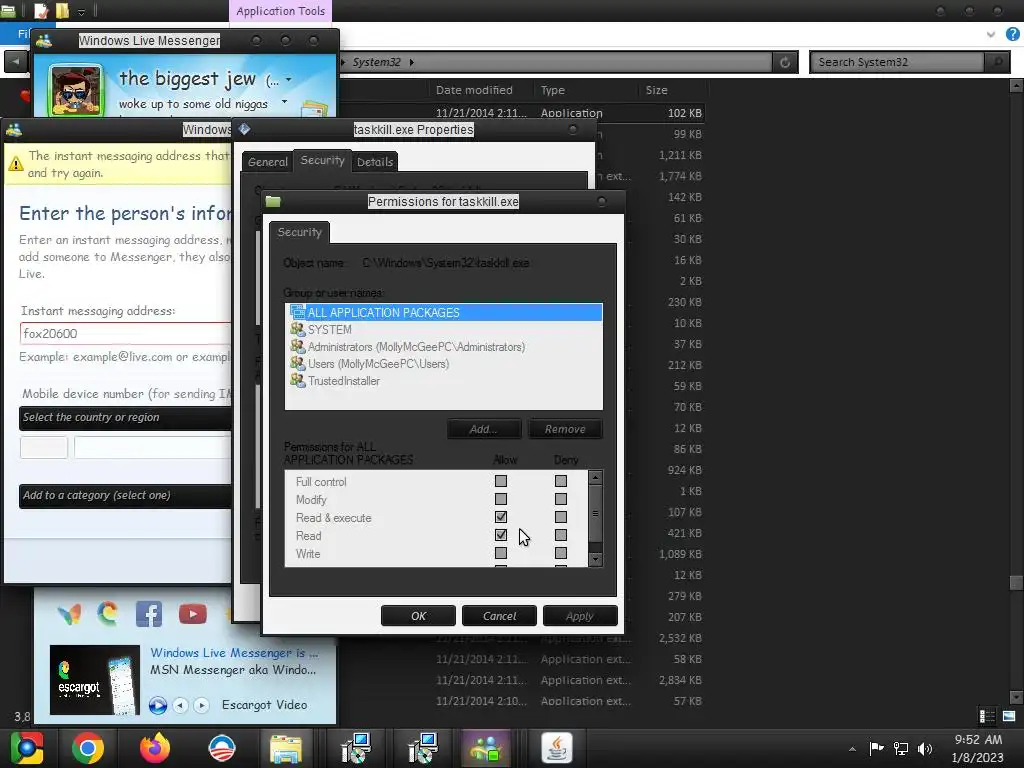Open File Explorer from the taskbar
Viewport: 1024px width, 768px height.
(286, 748)
